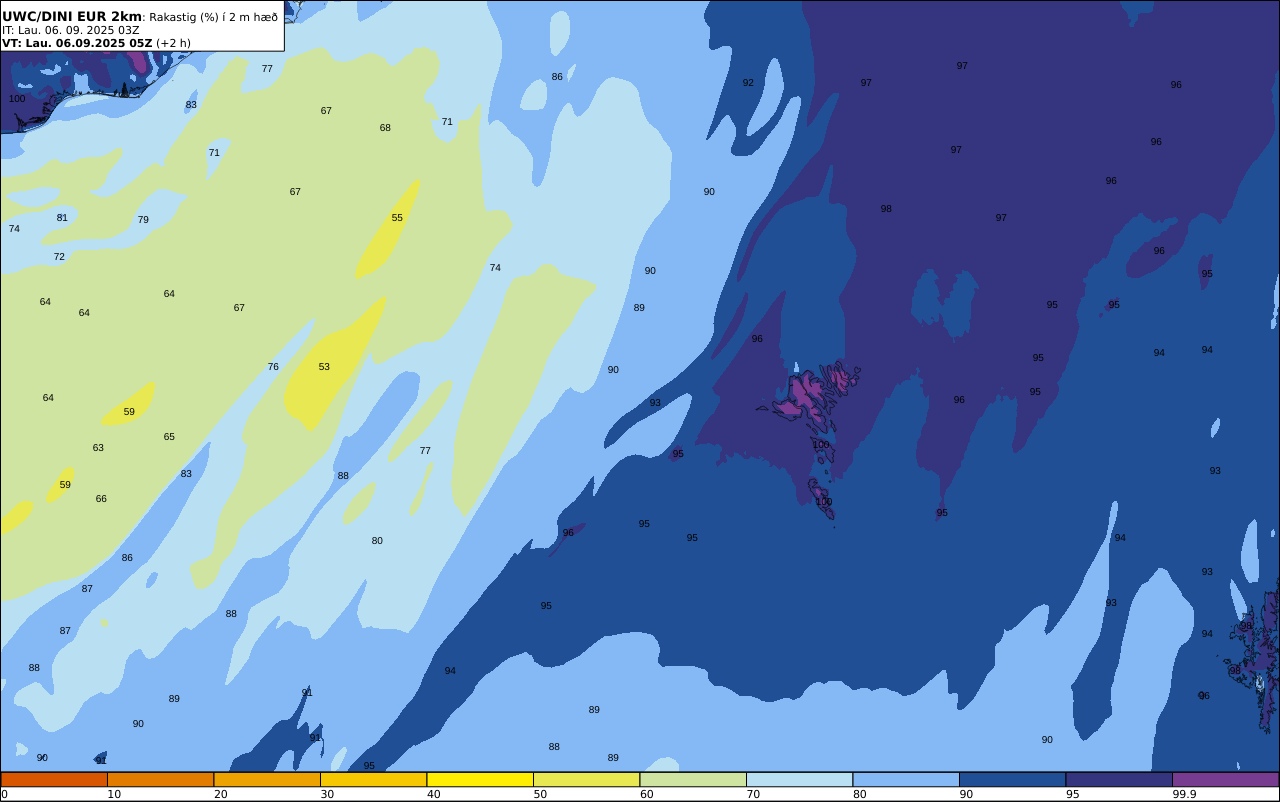Click the humidity value 68 on the map
1280x802 pixels.
(385, 128)
